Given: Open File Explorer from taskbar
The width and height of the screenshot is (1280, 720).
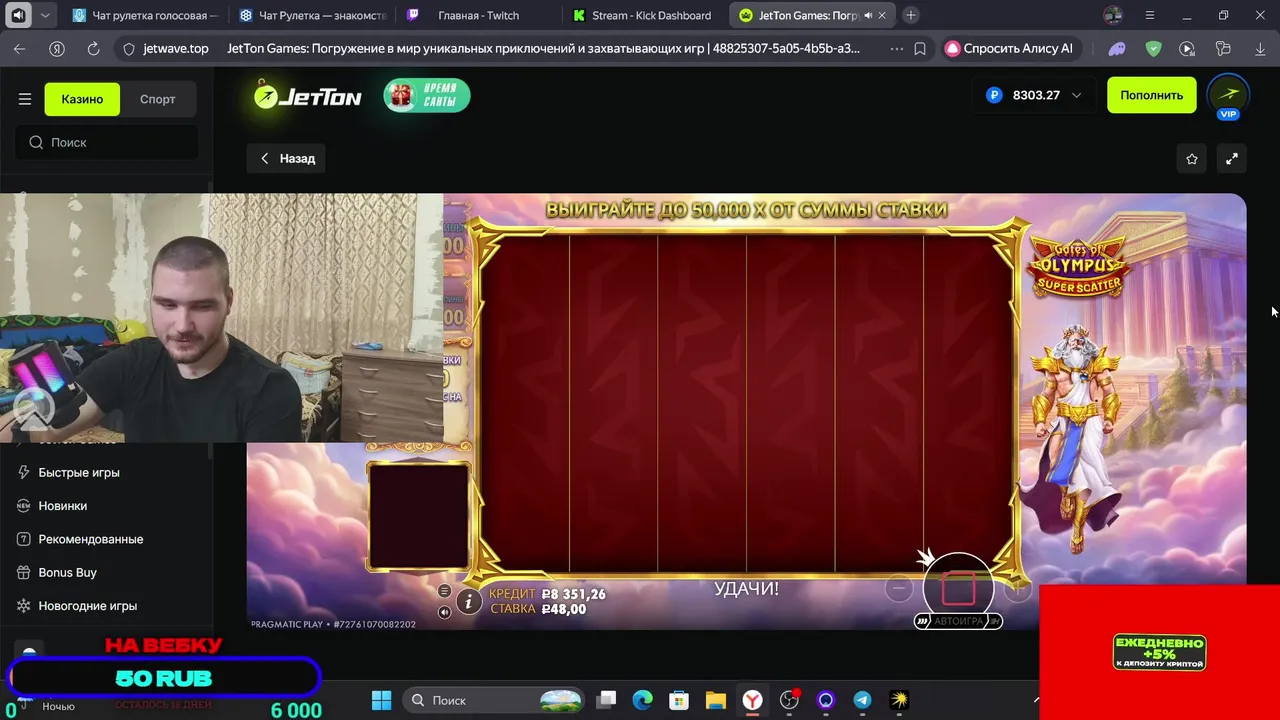Looking at the screenshot, I should tap(715, 700).
